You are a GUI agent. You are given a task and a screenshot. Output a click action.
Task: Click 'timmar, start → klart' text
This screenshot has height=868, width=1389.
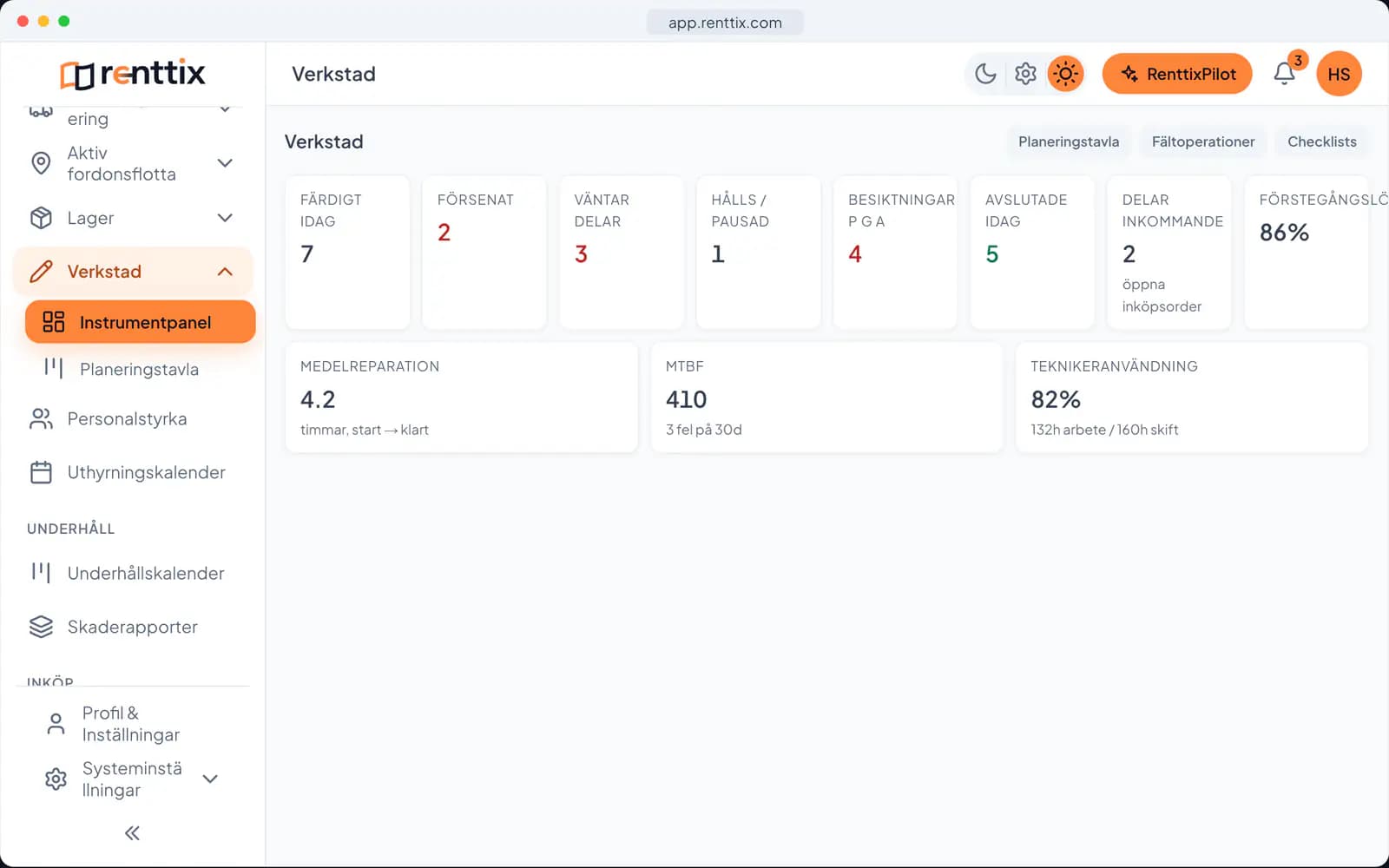click(x=365, y=430)
